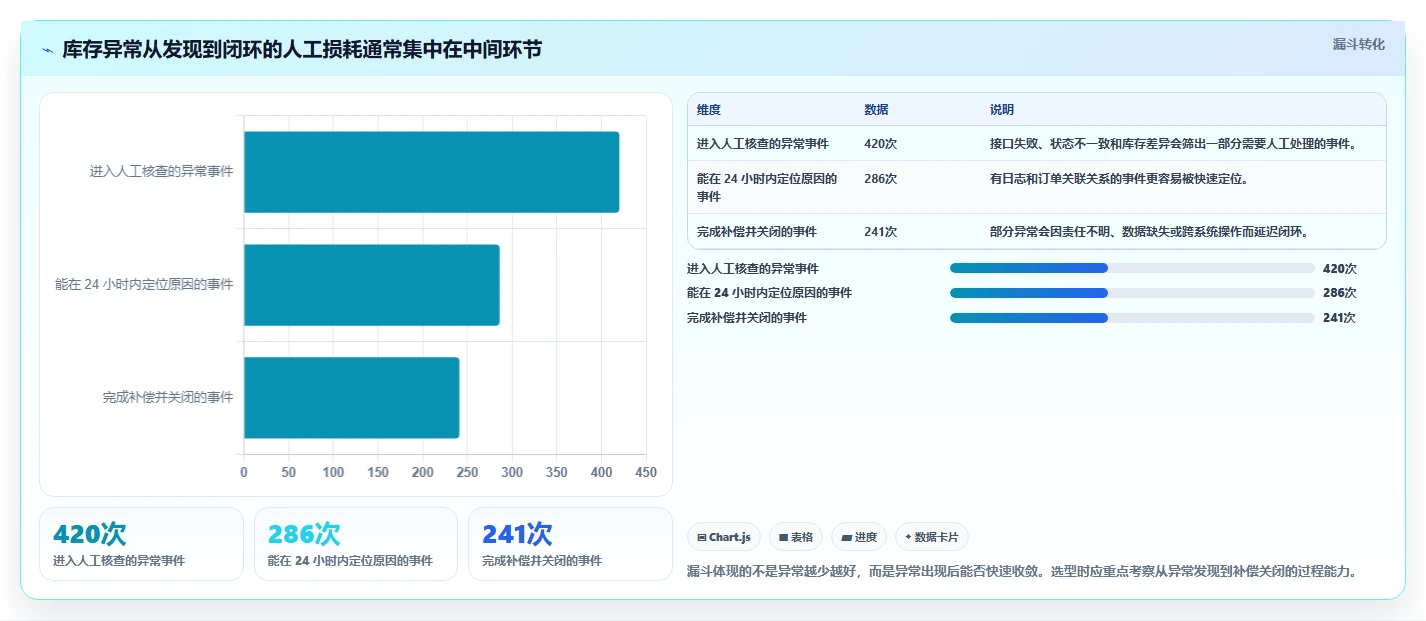The height and width of the screenshot is (621, 1426).
Task: Click the 420次 cell in the table
Action: point(880,144)
